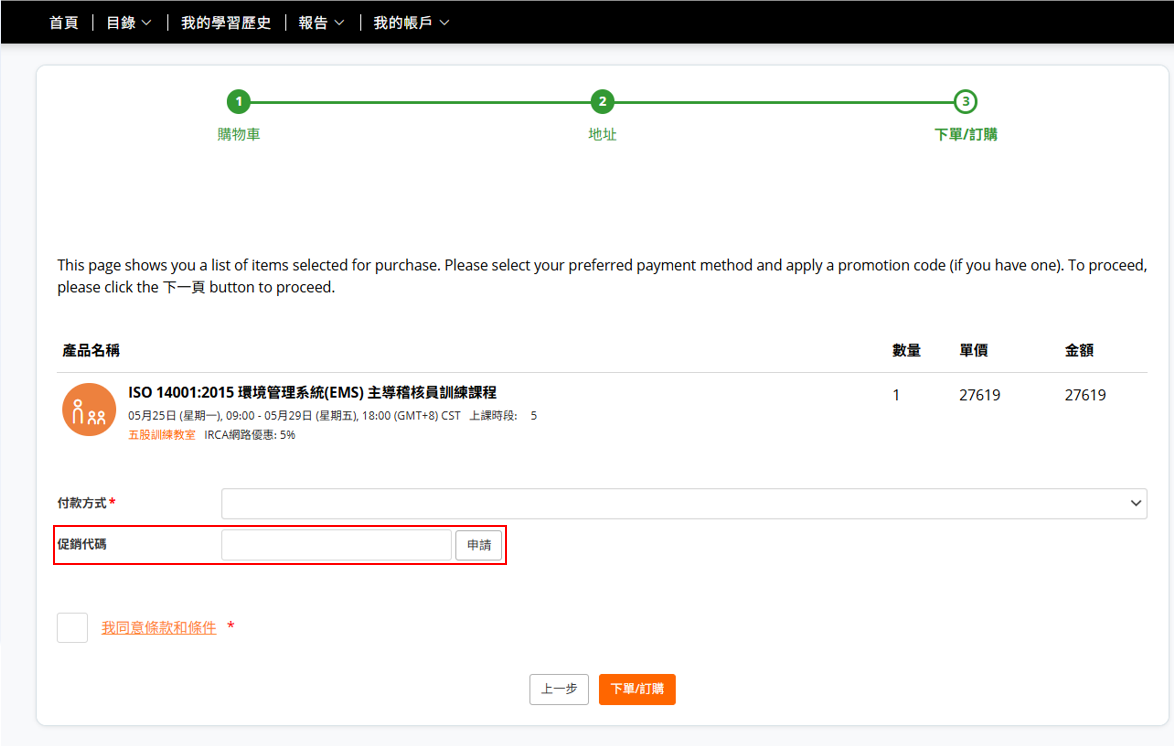1174x746 pixels.
Task: Go to 首頁 in the top navigation
Action: point(64,22)
